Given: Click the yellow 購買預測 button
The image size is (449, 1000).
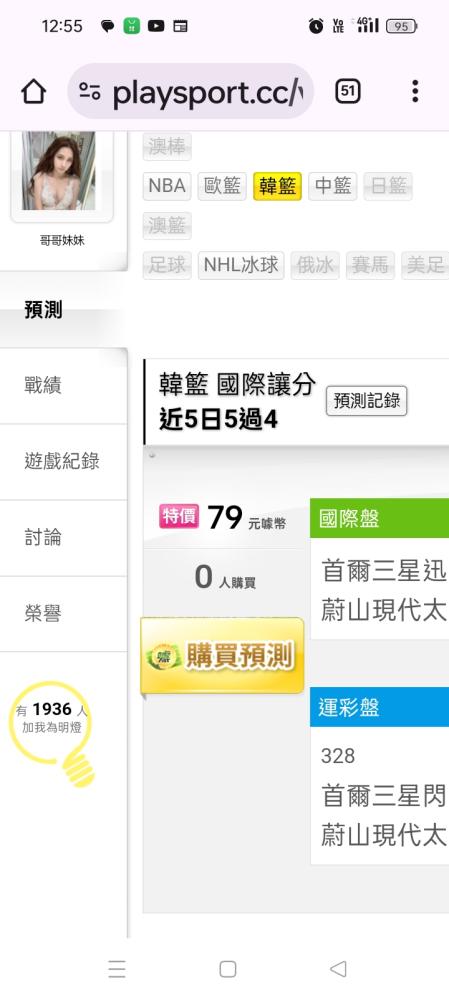Looking at the screenshot, I should [222, 656].
